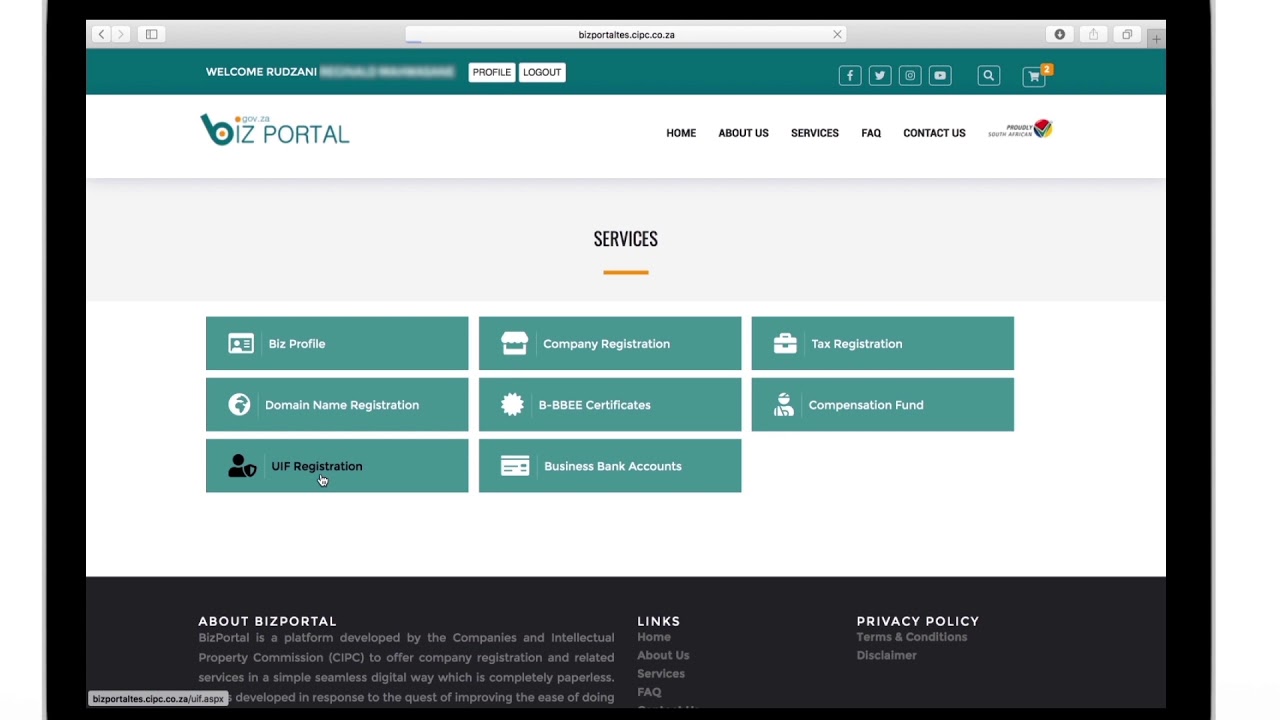Viewport: 1280px width, 720px height.
Task: Open the Terms & Conditions link
Action: click(x=911, y=637)
